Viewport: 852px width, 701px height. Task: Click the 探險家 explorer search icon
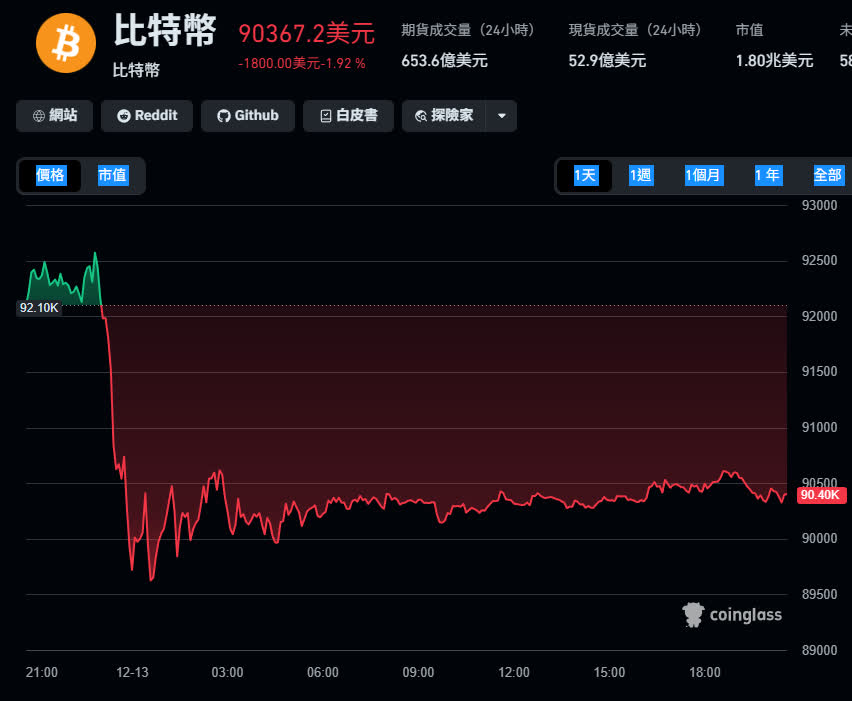[x=421, y=116]
